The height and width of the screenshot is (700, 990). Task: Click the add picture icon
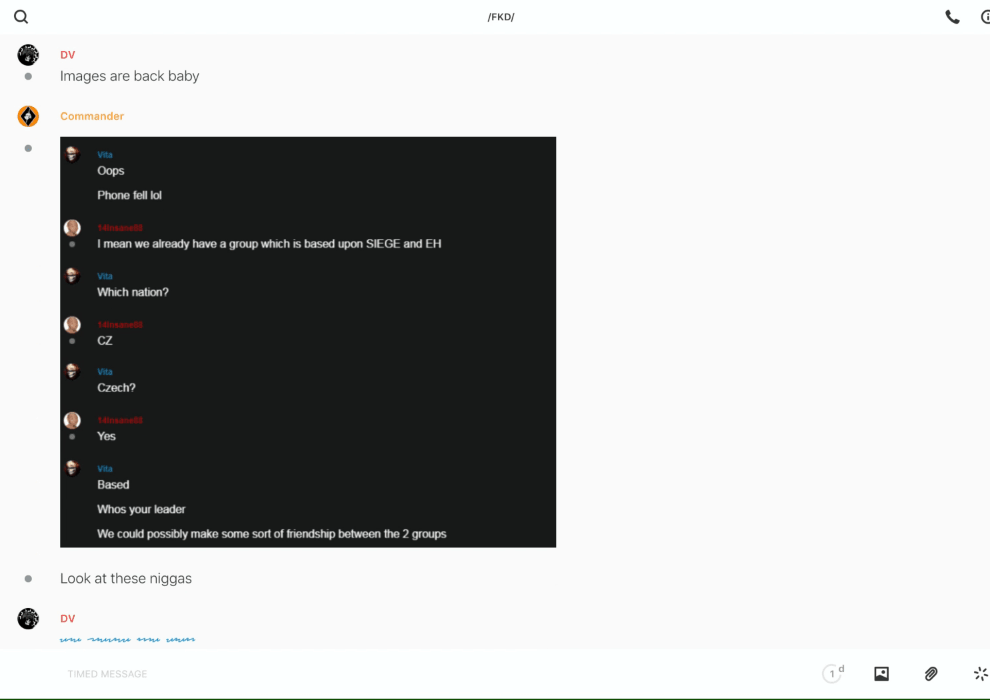[881, 674]
